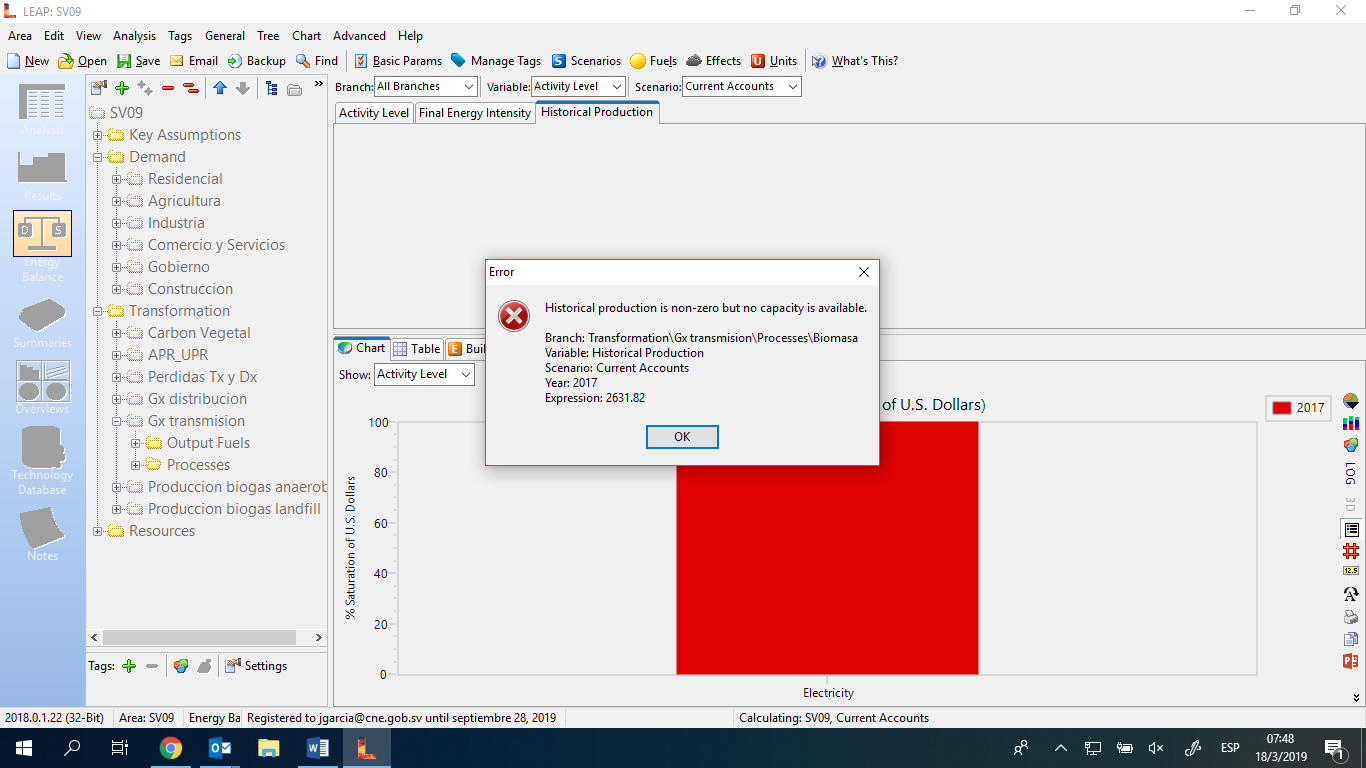Toggle the chart legend display icon

click(1351, 530)
